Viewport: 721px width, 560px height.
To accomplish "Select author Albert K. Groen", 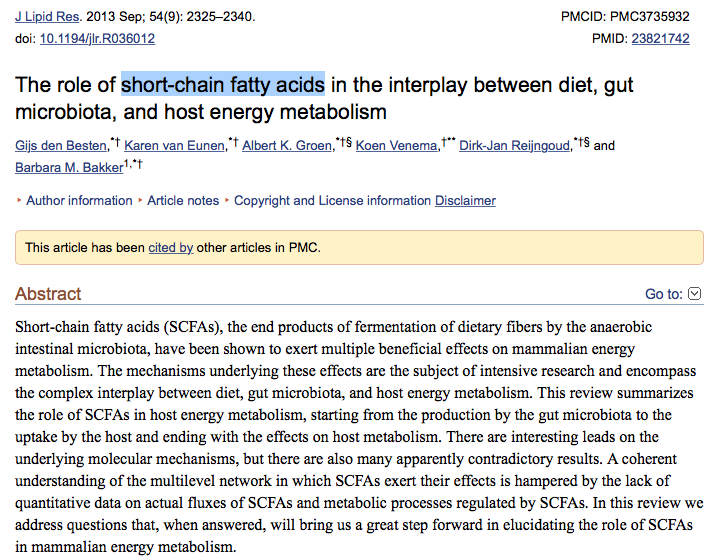I will 287,146.
